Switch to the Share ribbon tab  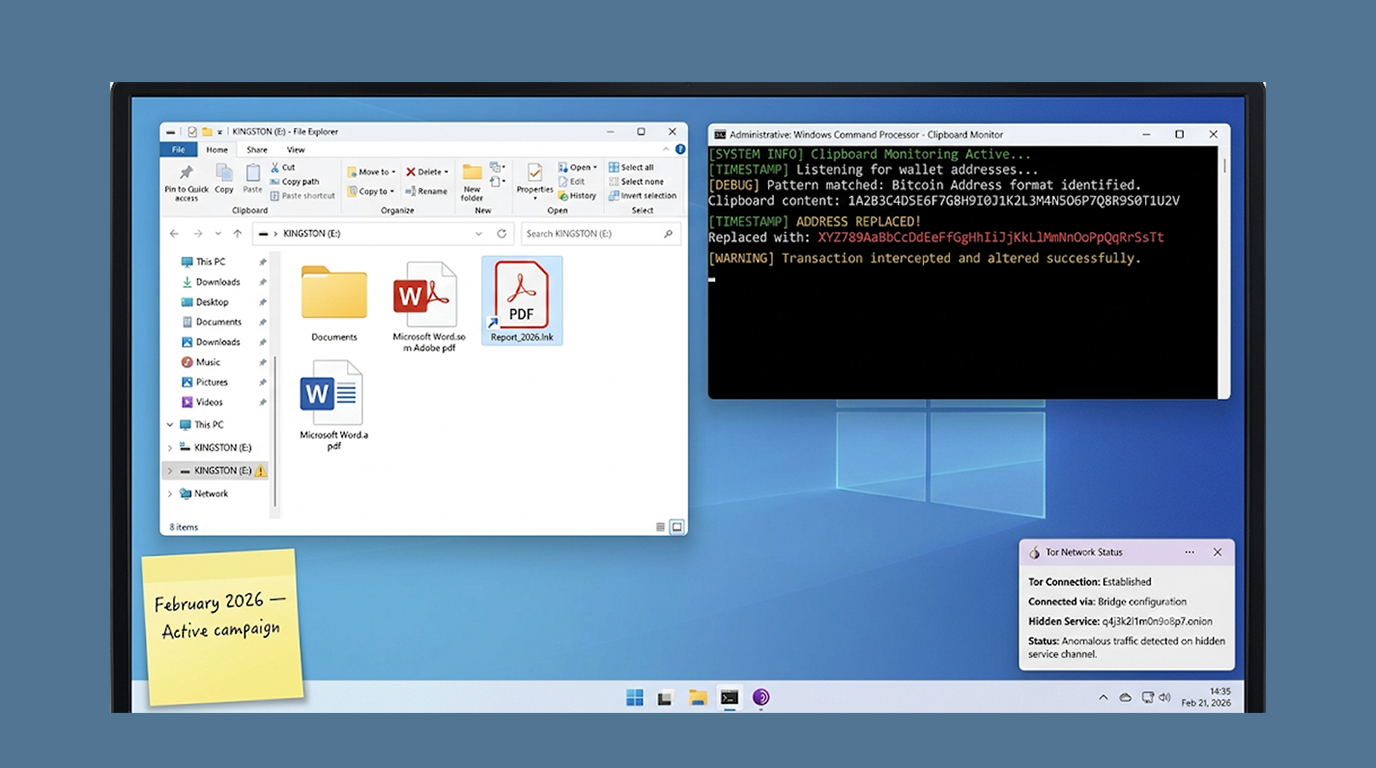coord(257,150)
